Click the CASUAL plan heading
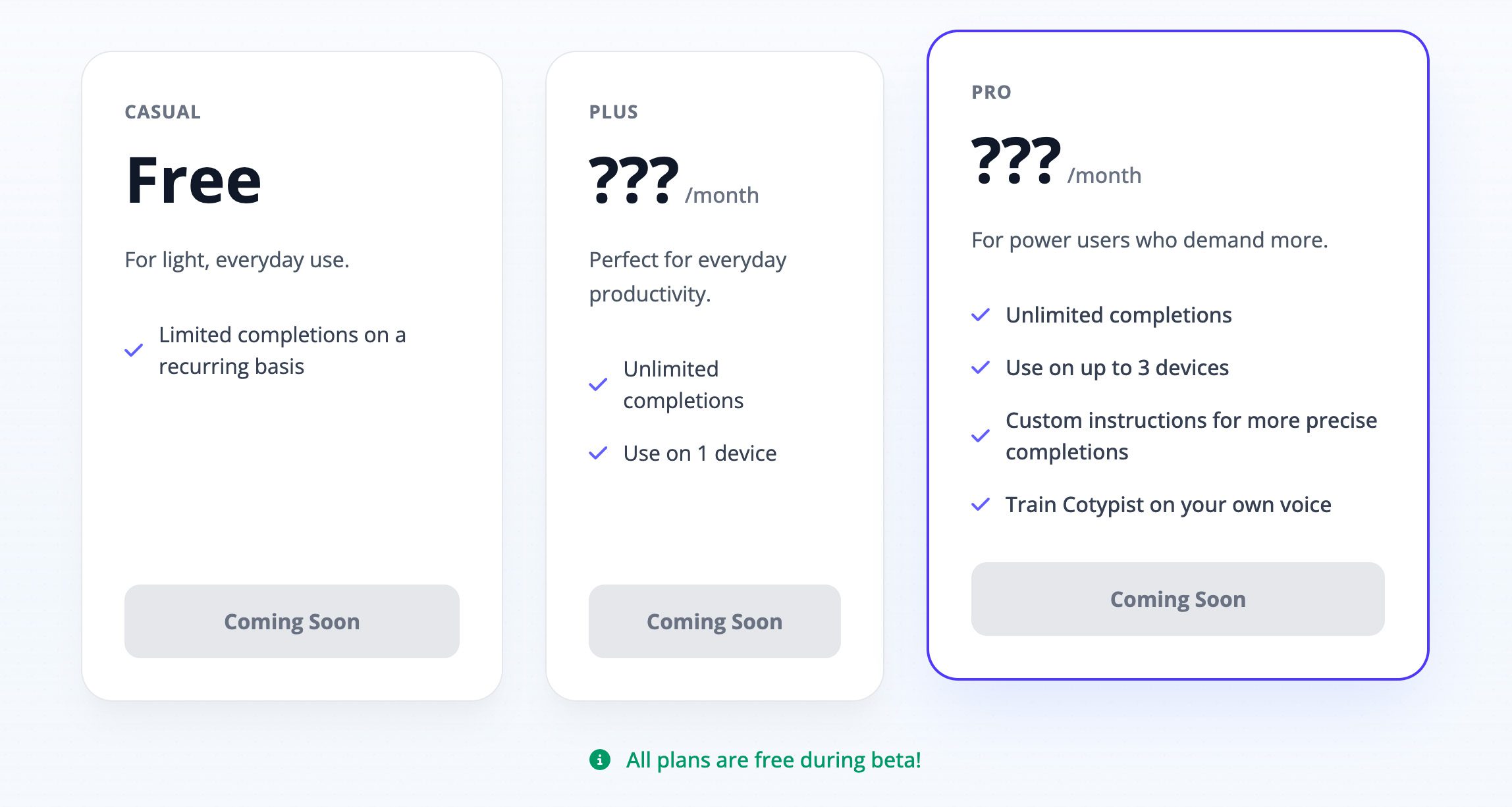Image resolution: width=1512 pixels, height=807 pixels. pos(163,112)
